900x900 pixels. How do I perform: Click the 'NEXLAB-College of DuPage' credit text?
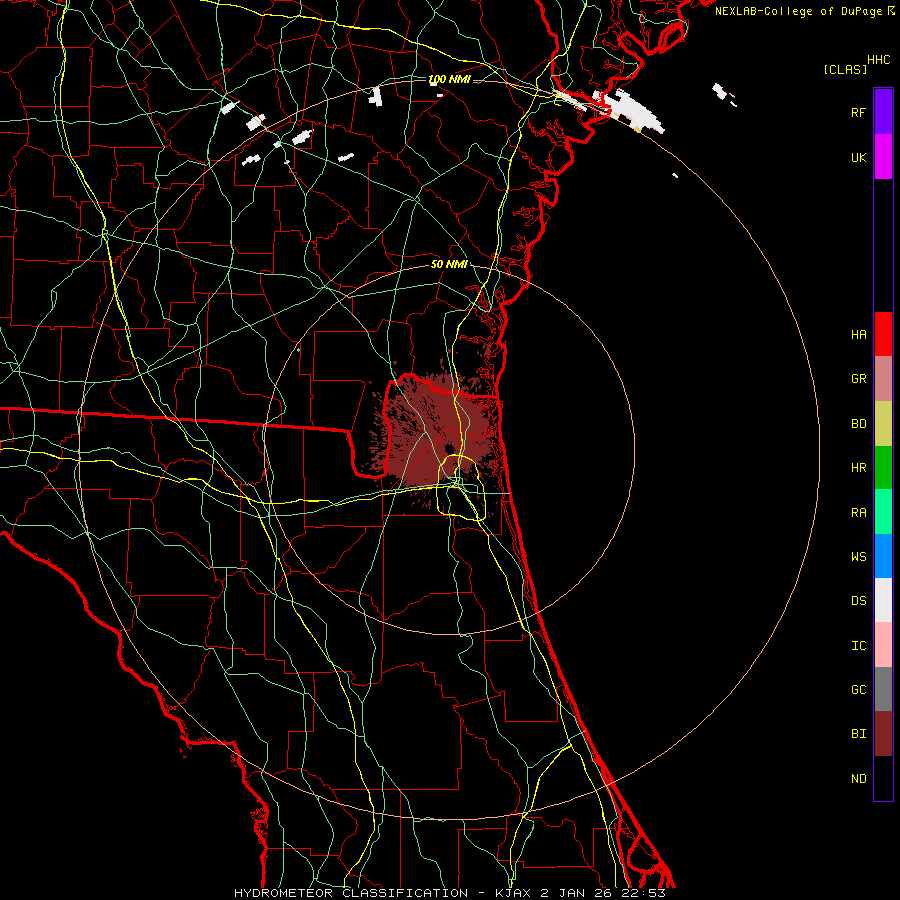(798, 11)
